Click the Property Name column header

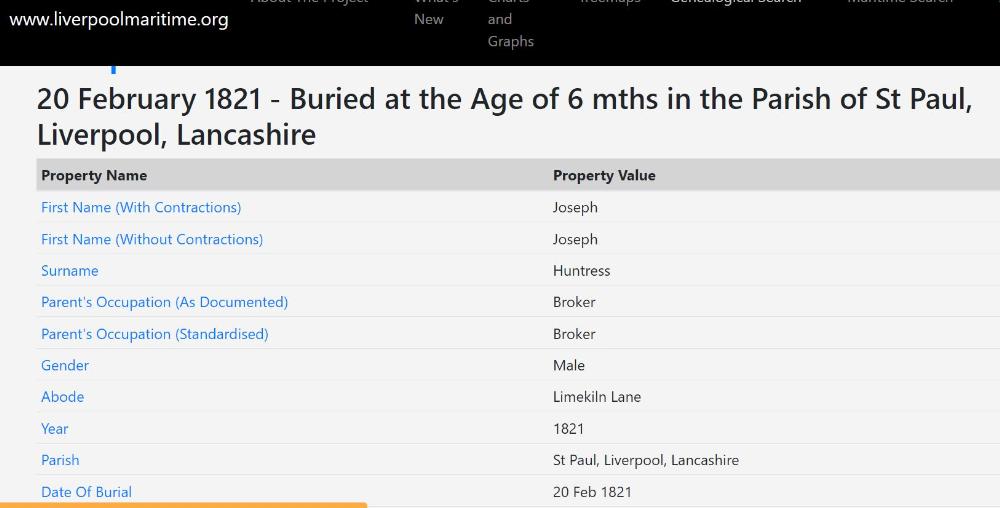coord(94,175)
